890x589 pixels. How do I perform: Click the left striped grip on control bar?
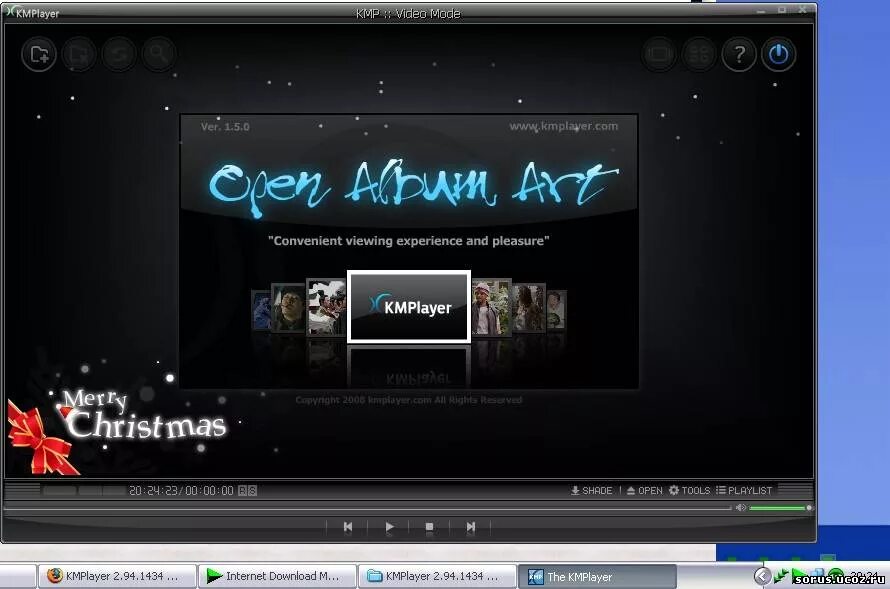click(x=22, y=489)
